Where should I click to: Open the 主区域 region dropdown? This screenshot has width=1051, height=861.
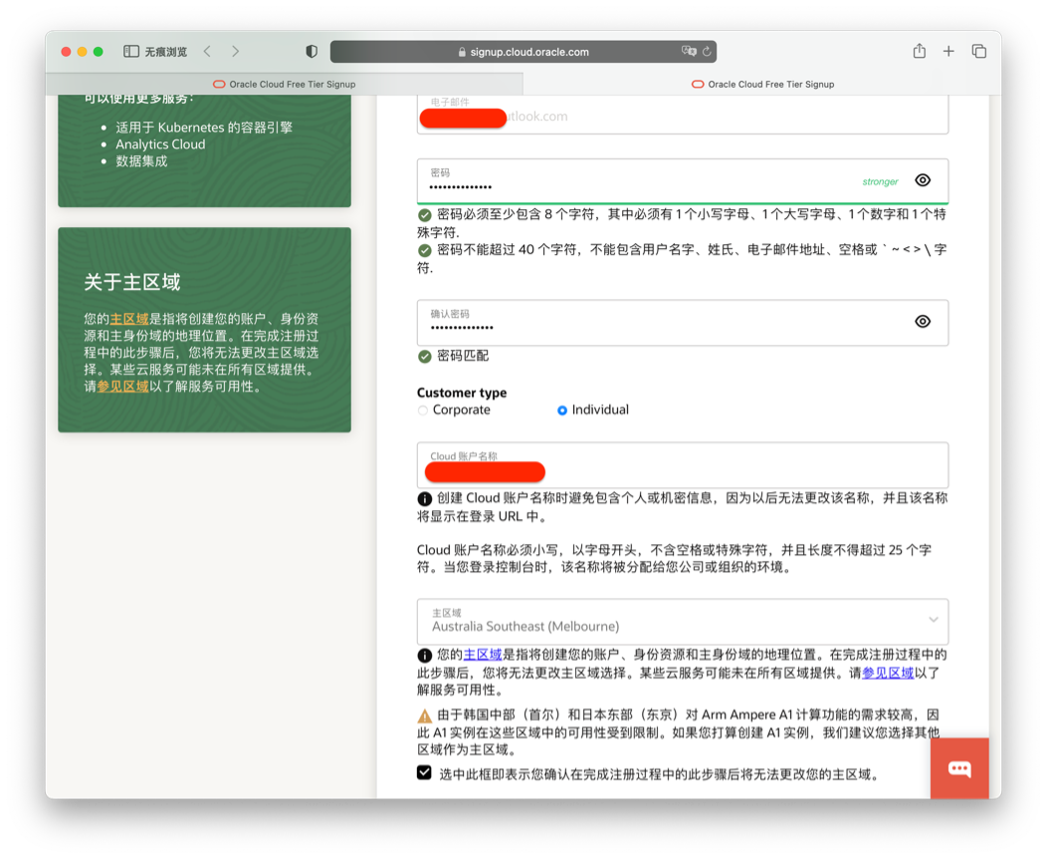[x=682, y=621]
